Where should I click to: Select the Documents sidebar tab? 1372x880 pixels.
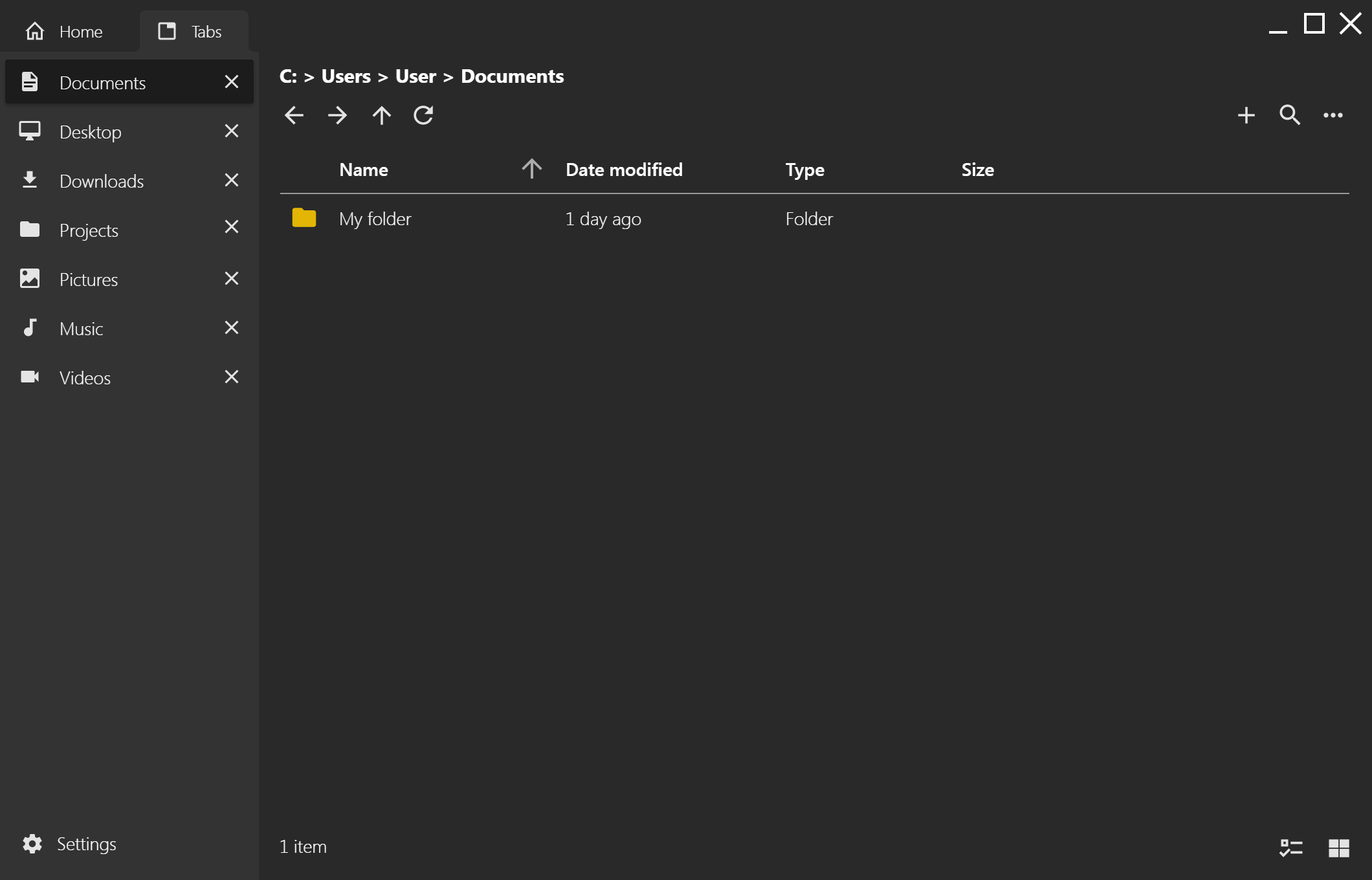tap(129, 82)
